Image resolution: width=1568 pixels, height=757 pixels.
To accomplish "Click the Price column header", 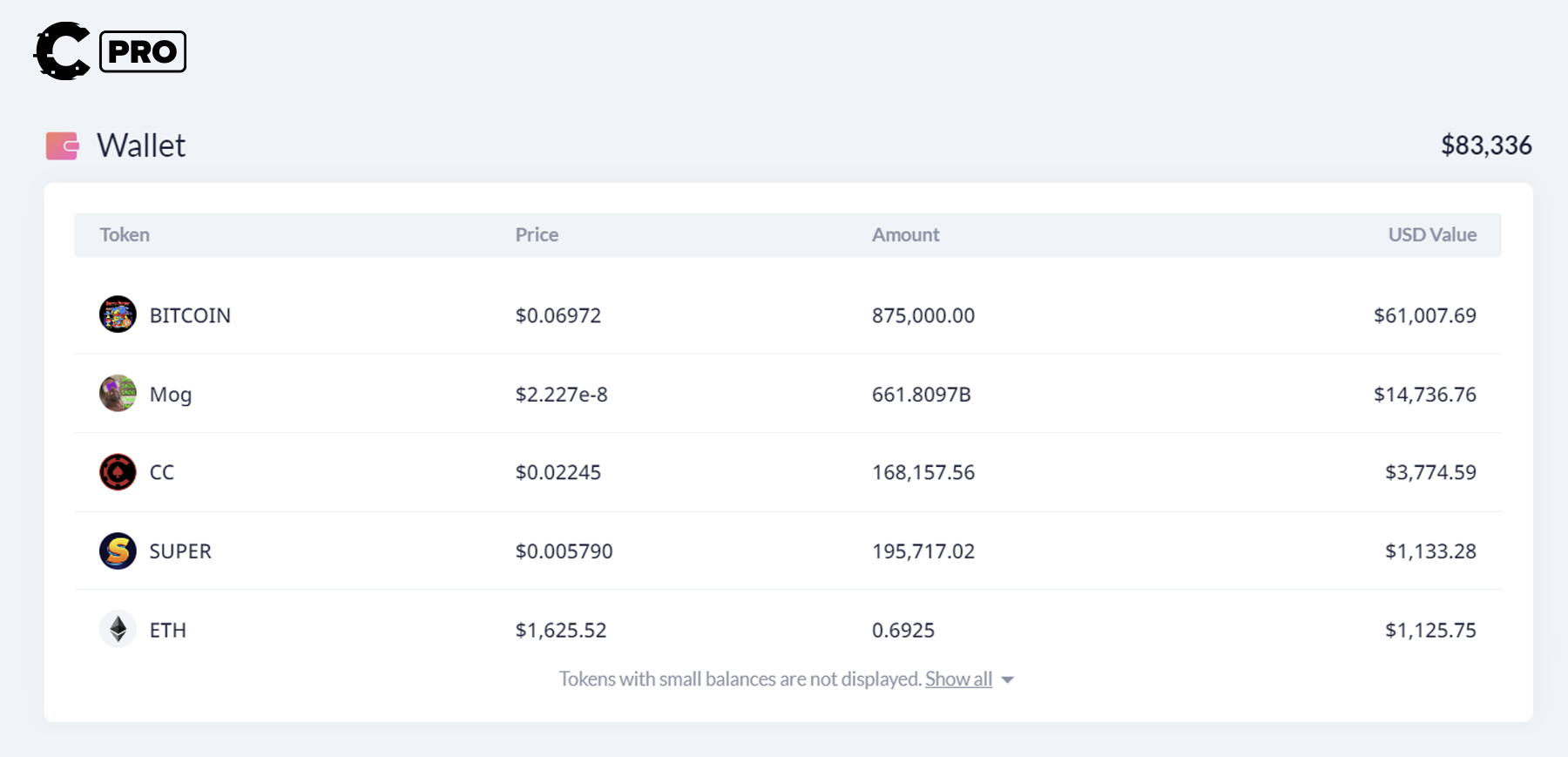I will [x=537, y=234].
